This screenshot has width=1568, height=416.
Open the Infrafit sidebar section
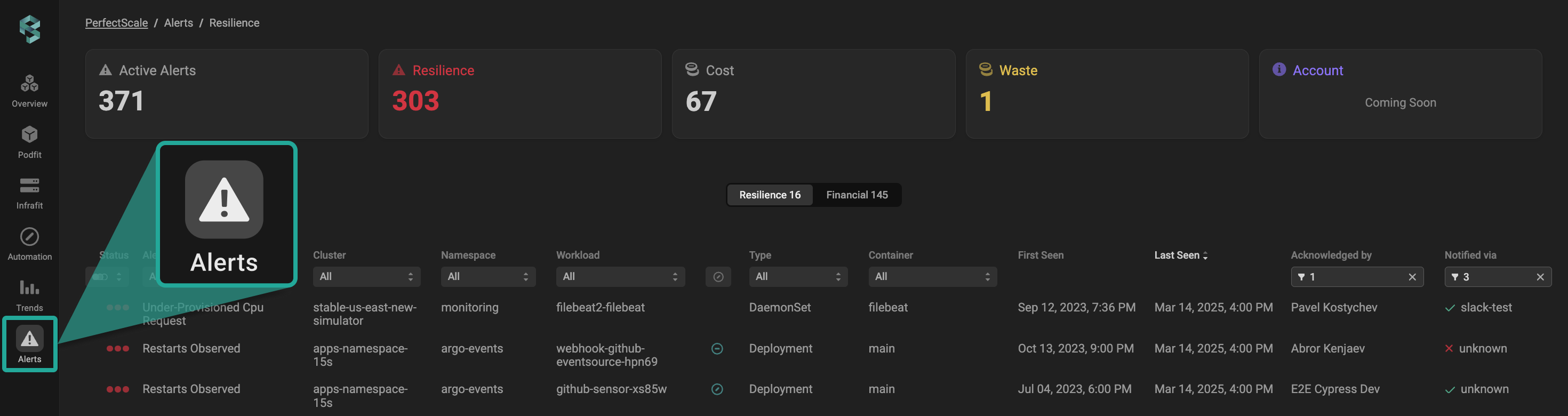click(29, 193)
